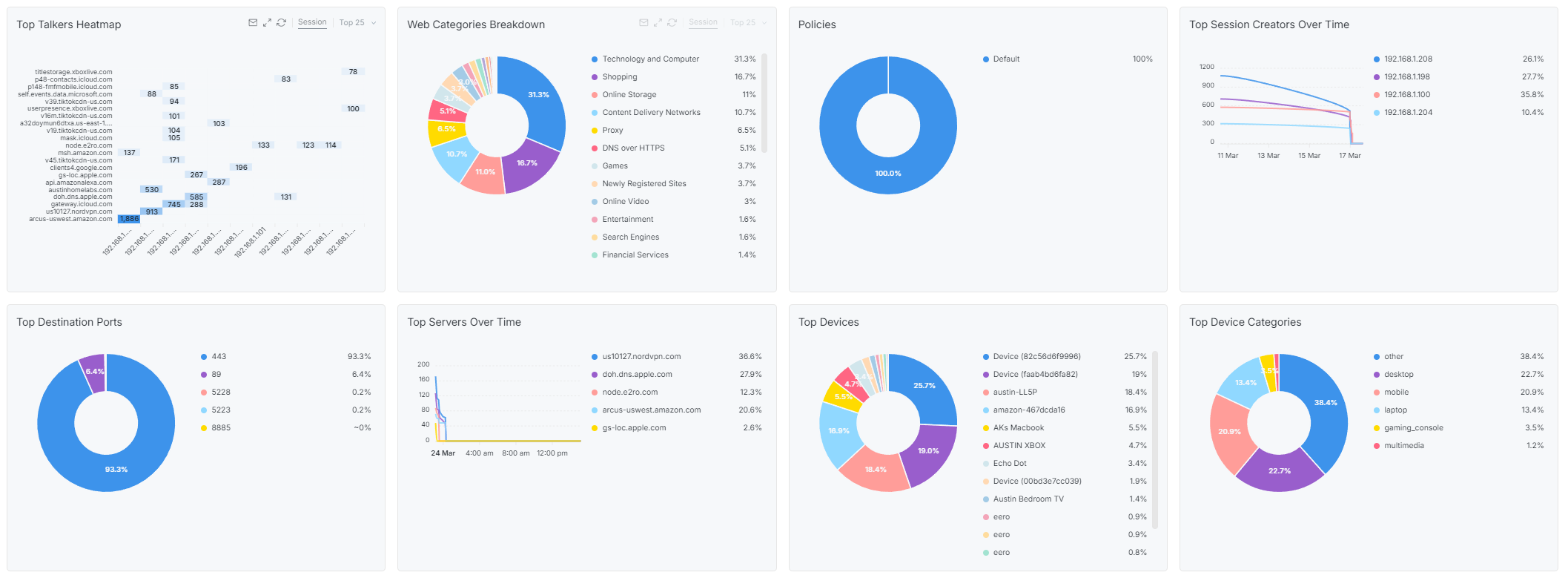Open Top 25 dropdown in Top Talkers Heatmap
The image size is (1568, 578).
(357, 23)
